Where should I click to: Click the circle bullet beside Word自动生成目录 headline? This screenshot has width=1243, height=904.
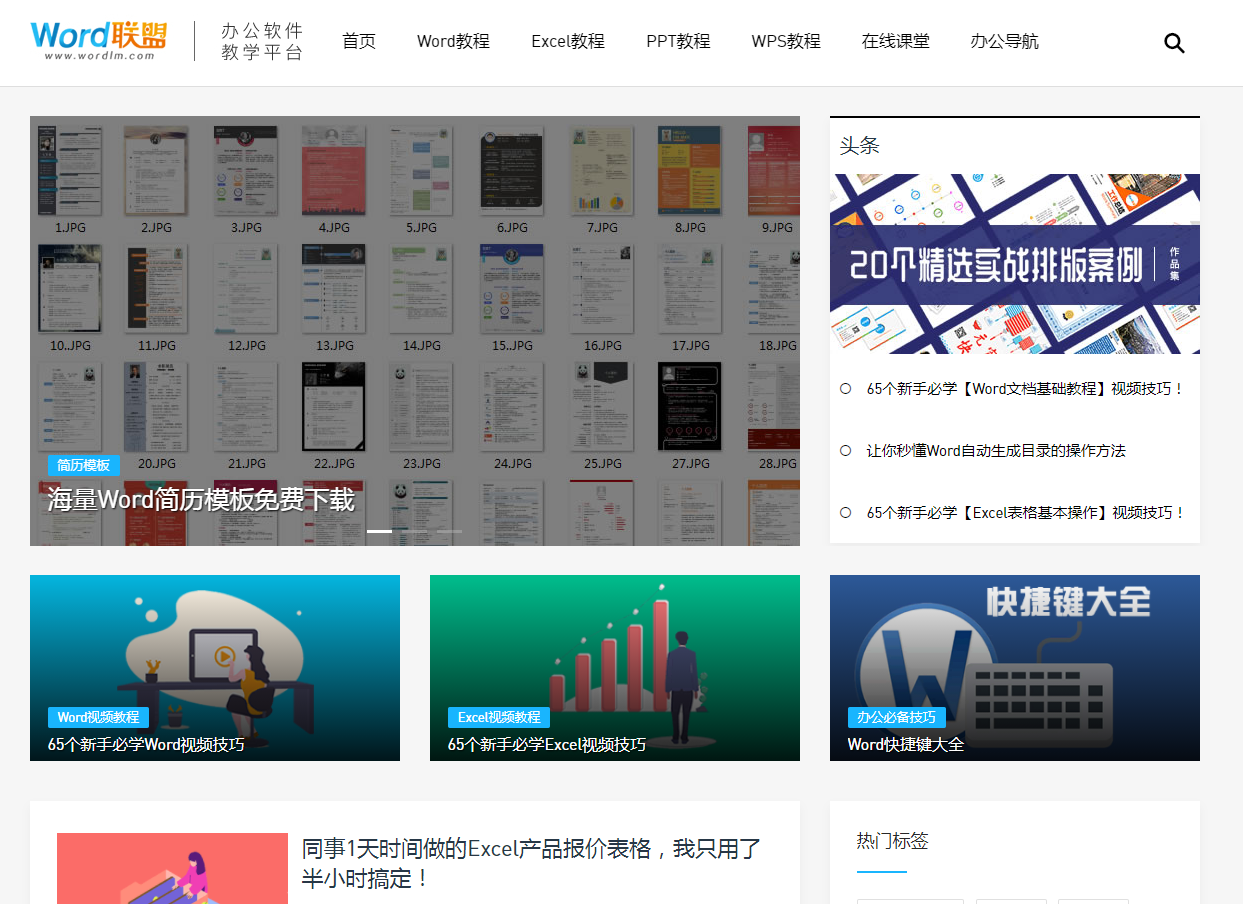846,451
